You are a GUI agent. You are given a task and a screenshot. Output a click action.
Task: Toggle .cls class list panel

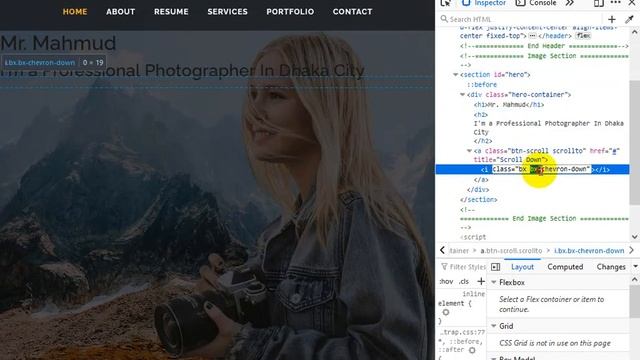tap(464, 282)
